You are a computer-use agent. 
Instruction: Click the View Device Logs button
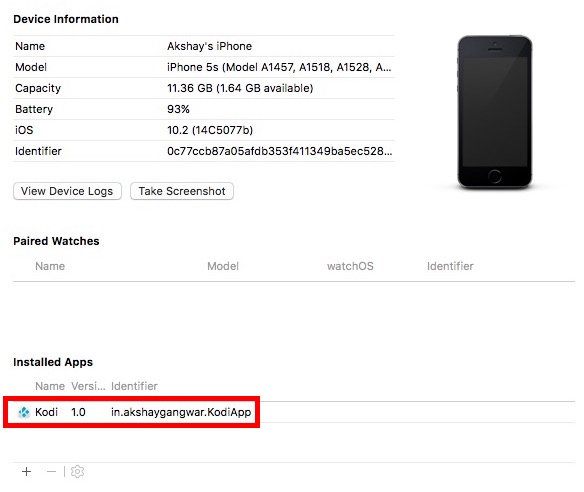coord(67,191)
